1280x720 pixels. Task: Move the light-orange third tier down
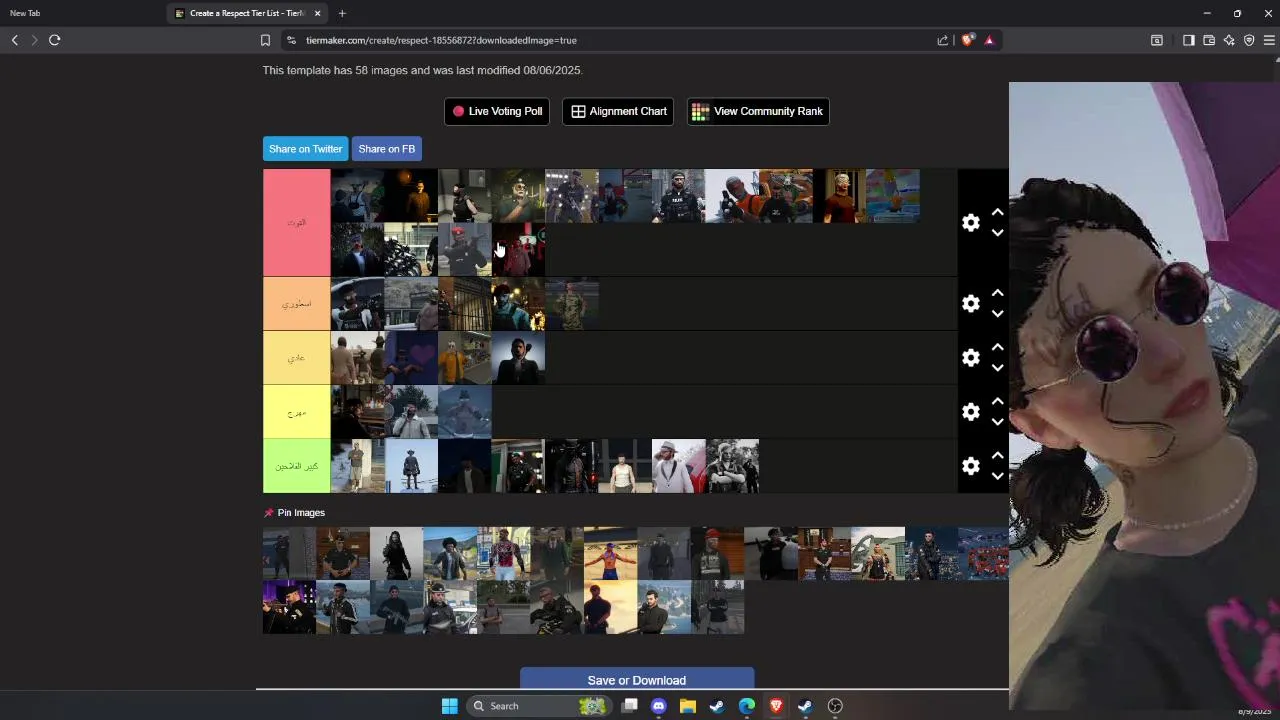[x=997, y=368]
